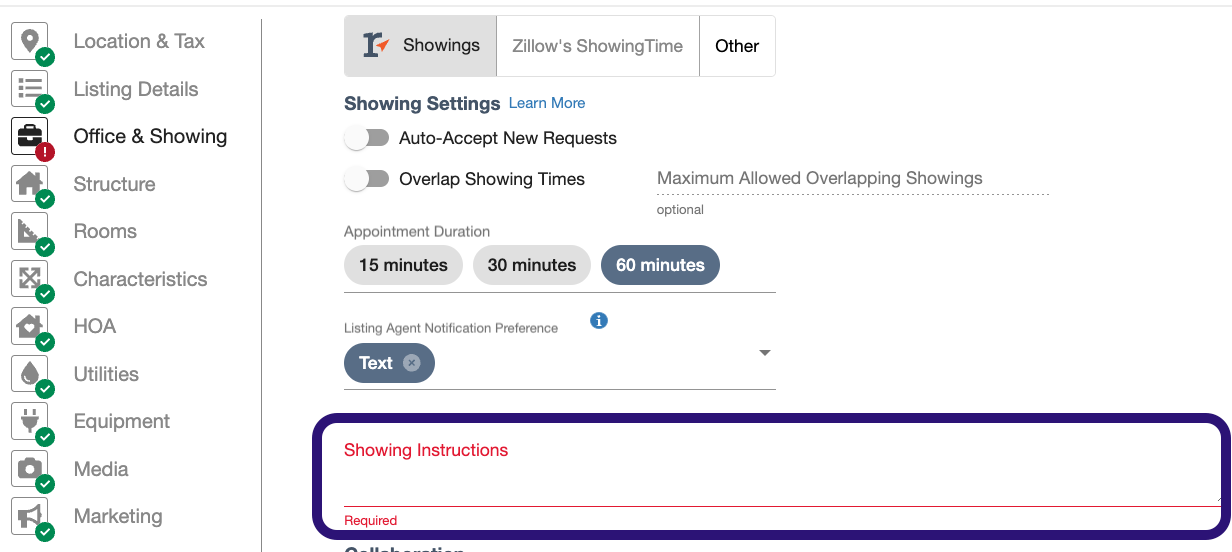Turn on Overlap Showing Times switch

point(367,179)
